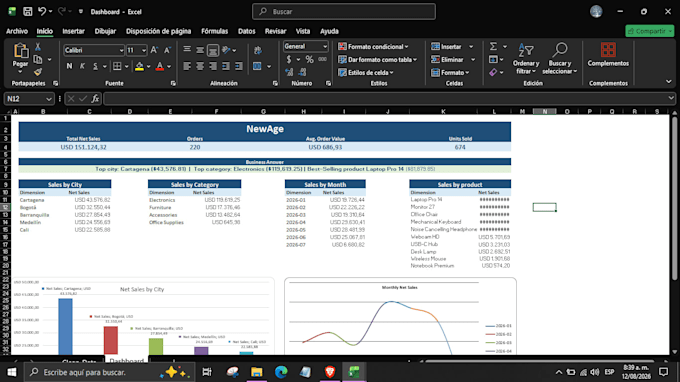The width and height of the screenshot is (680, 382).
Task: Click the green Compartir button
Action: point(650,31)
